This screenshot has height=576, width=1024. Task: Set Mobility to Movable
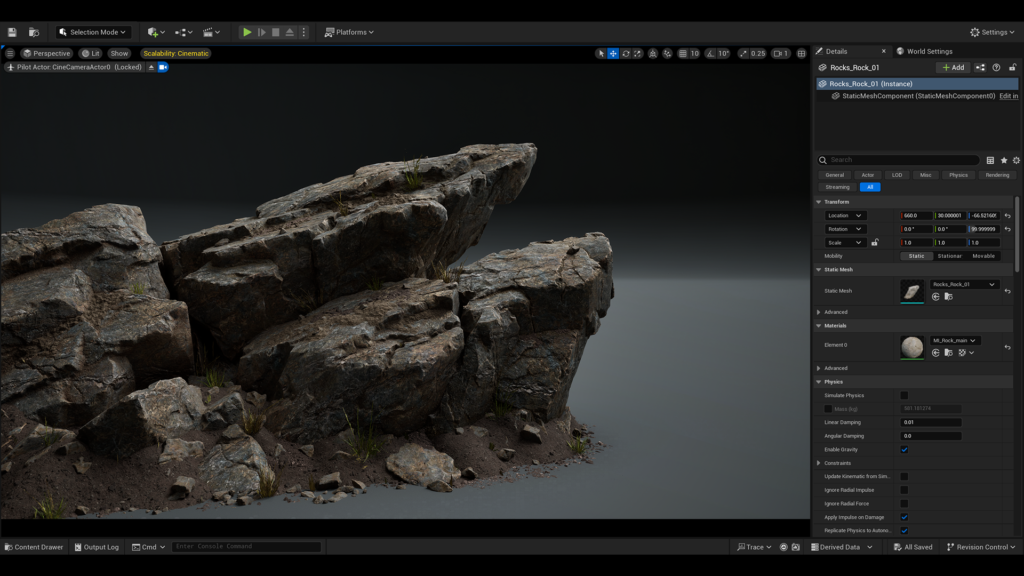[x=983, y=256]
